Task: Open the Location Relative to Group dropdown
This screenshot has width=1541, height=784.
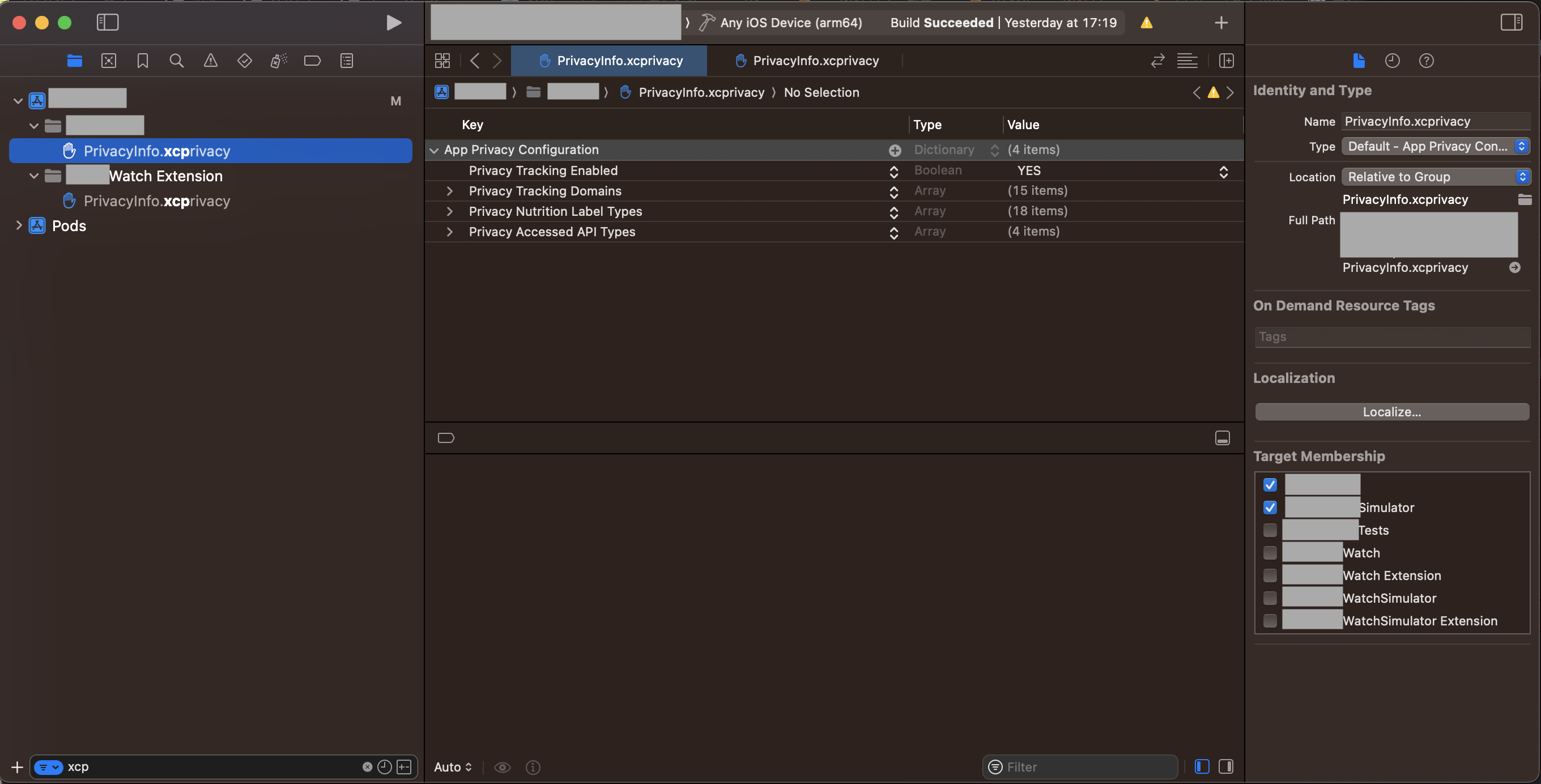Action: point(1436,176)
